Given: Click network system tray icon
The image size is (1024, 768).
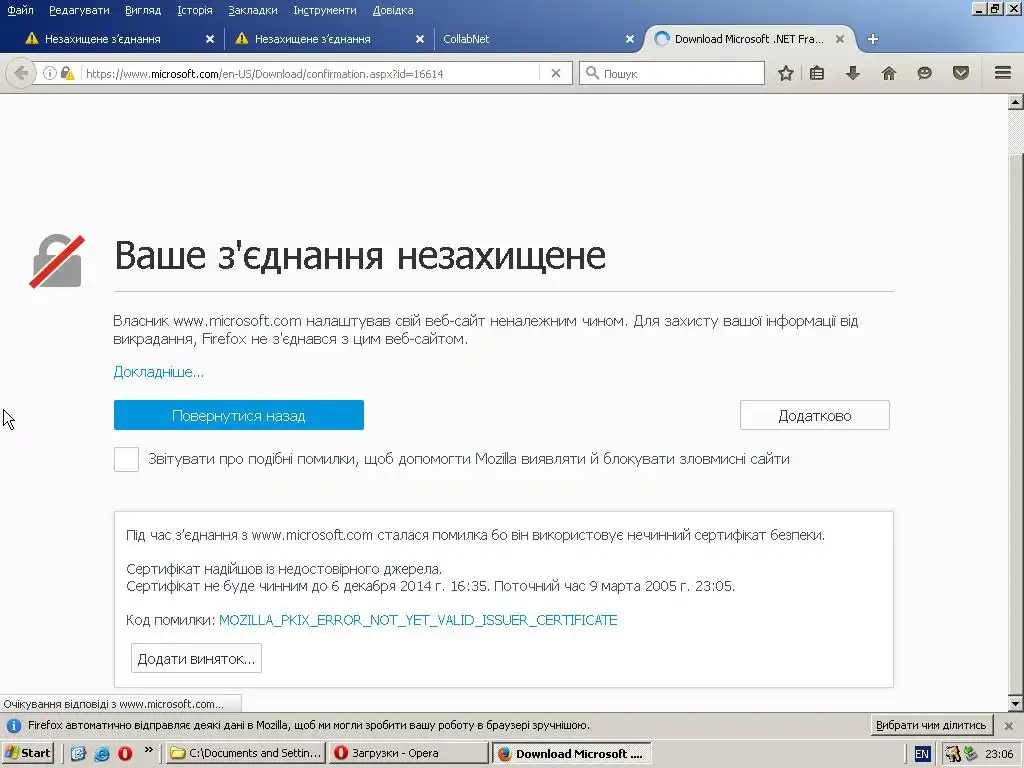Looking at the screenshot, I should (x=970, y=754).
